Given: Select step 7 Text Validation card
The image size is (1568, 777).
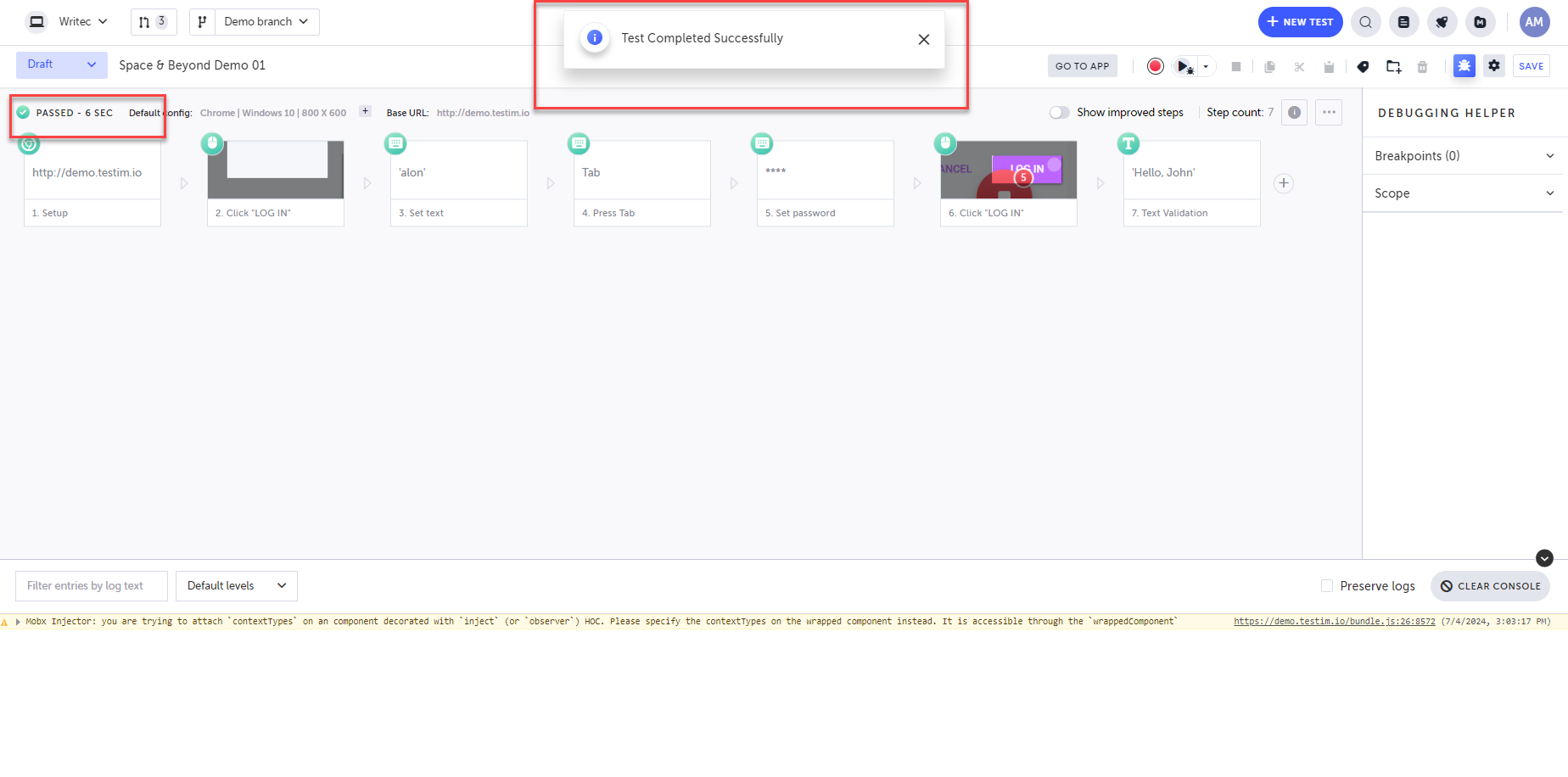Looking at the screenshot, I should tap(1192, 183).
